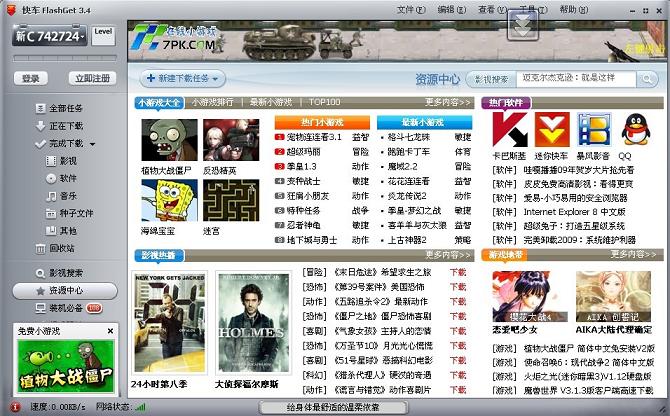Click the floating download drop-zone icon
670x416 pixels.
[522, 25]
